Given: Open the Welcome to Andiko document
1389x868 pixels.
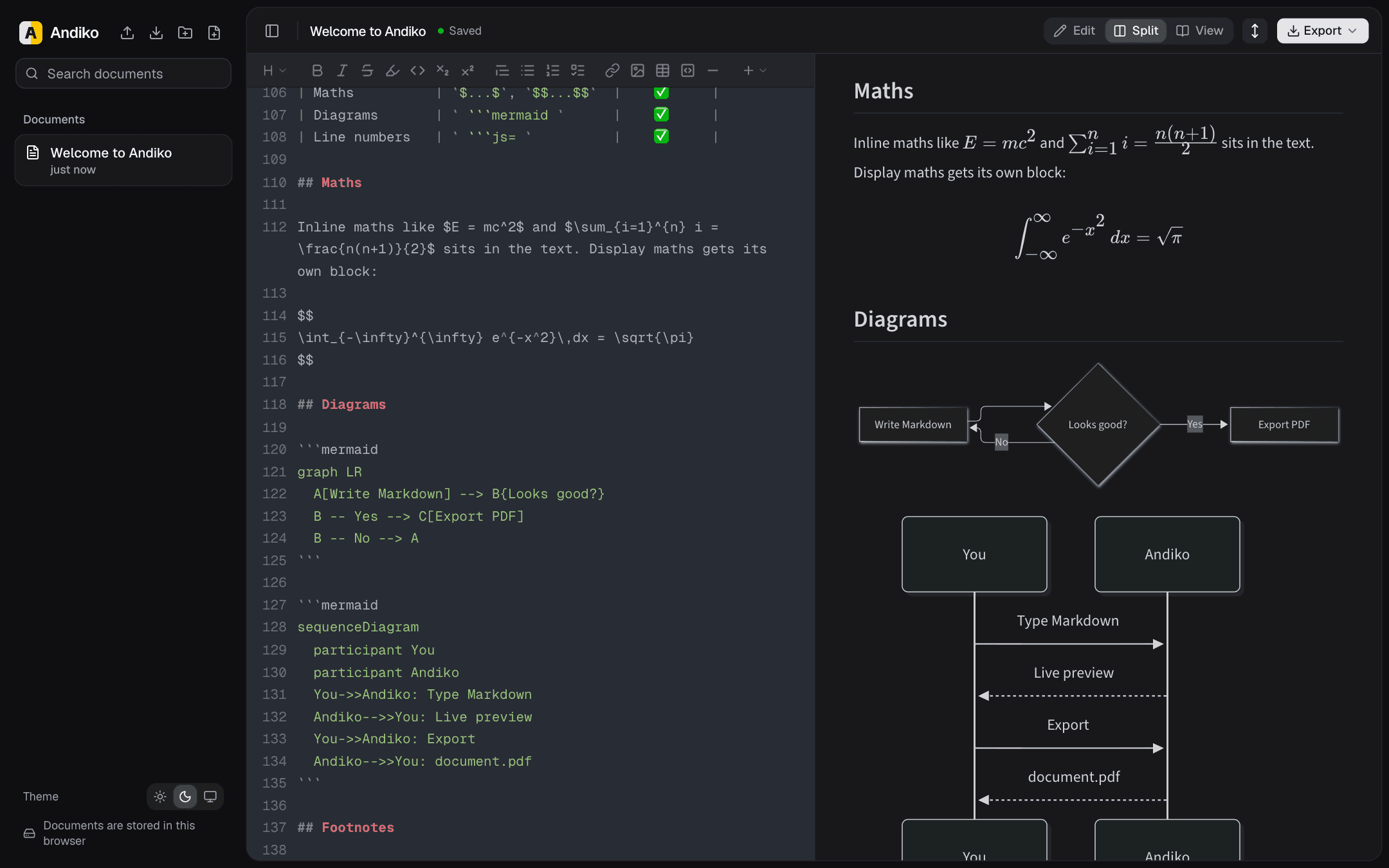Looking at the screenshot, I should [x=123, y=160].
